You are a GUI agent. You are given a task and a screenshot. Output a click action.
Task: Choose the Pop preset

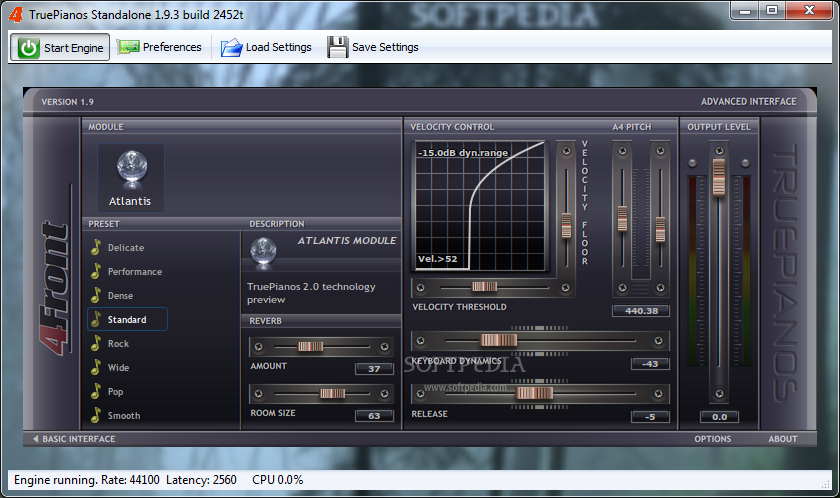(116, 391)
